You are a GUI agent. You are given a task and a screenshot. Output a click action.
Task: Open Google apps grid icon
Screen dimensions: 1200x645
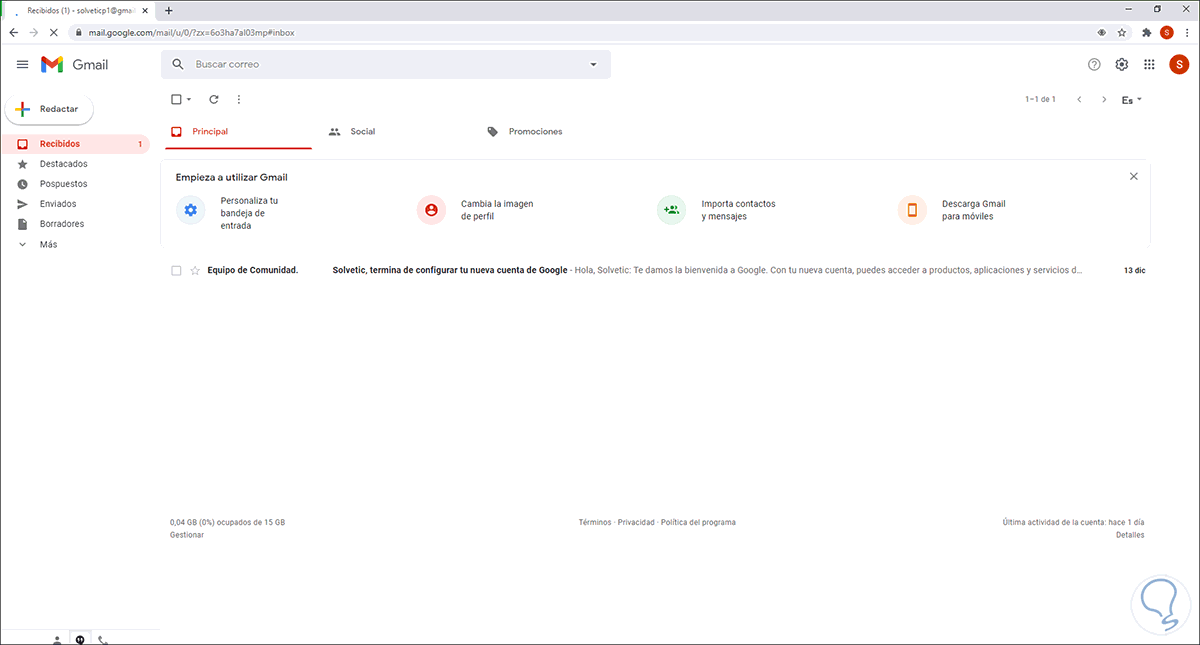[1149, 64]
